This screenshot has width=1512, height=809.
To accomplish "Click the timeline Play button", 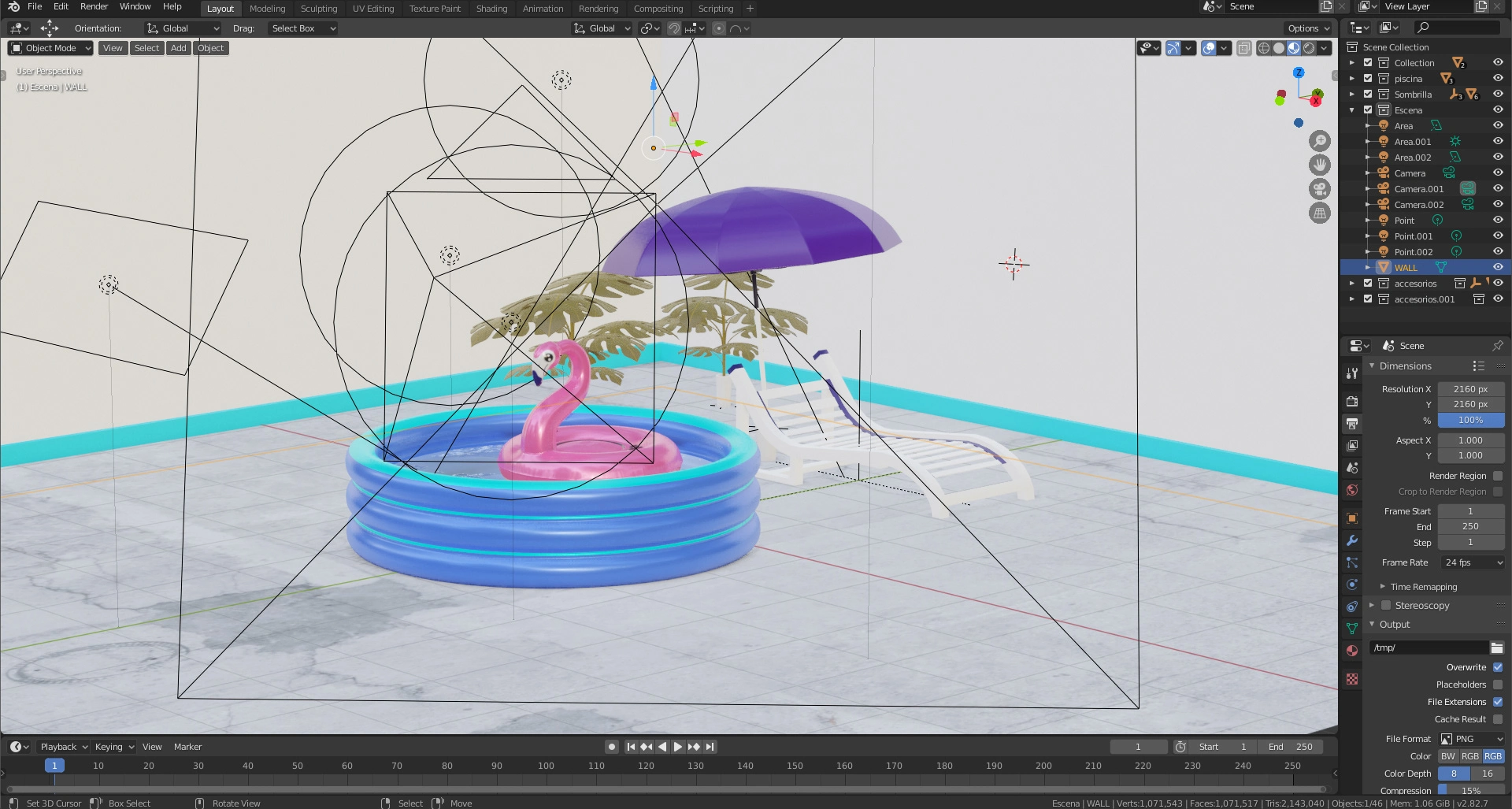I will point(677,747).
